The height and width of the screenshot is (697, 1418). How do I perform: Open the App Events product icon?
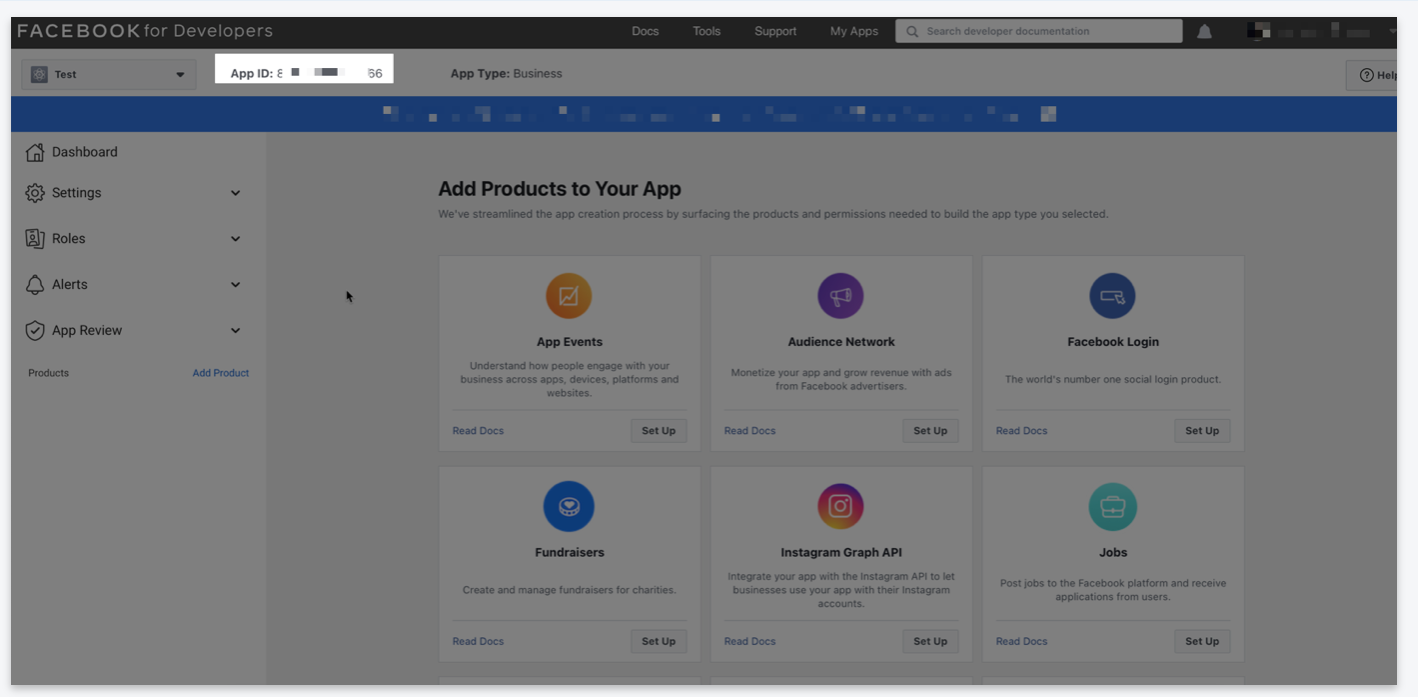click(568, 295)
